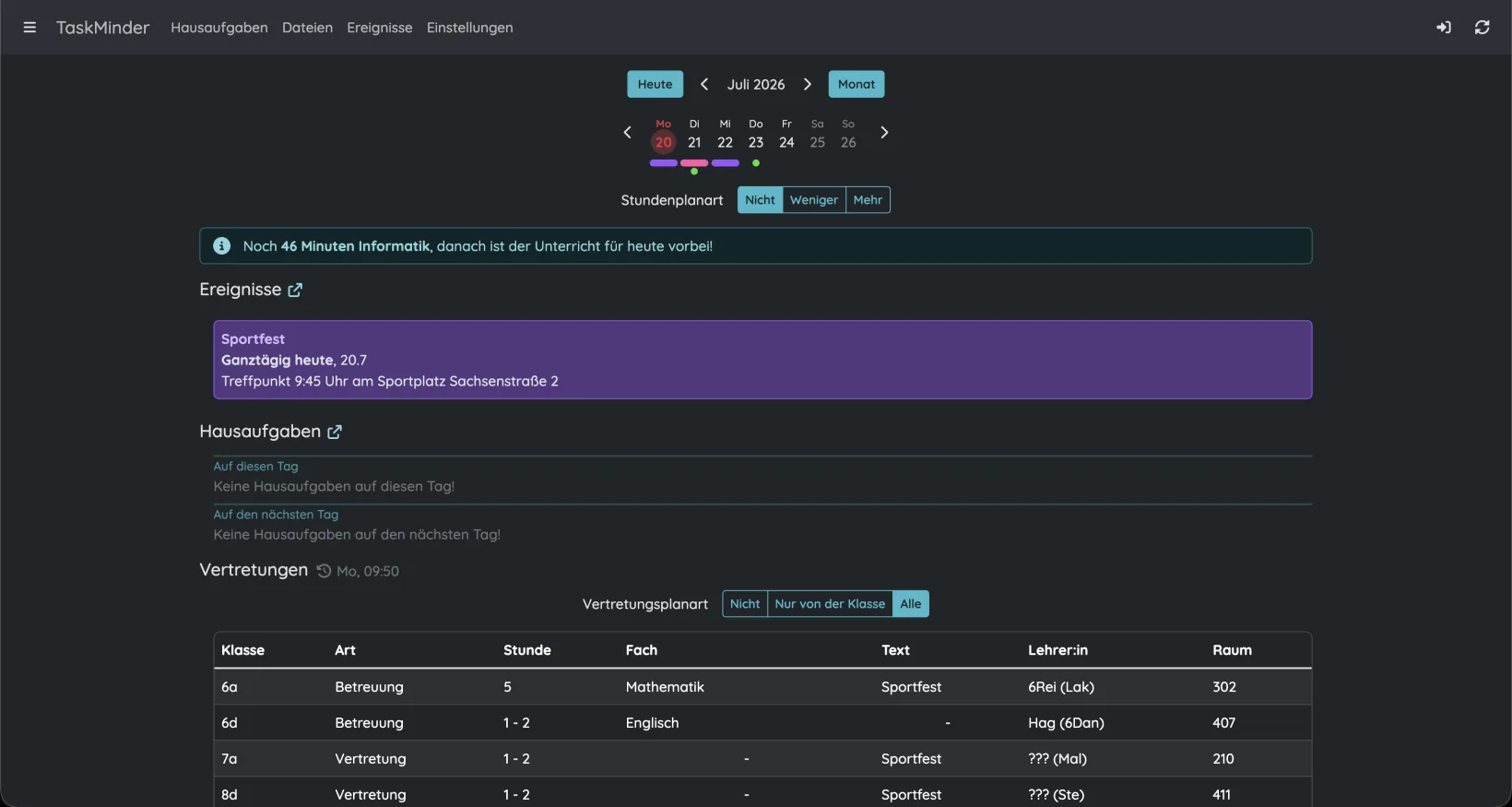This screenshot has height=807, width=1512.
Task: Click the Mo, 09:50 timestamp
Action: coord(368,572)
